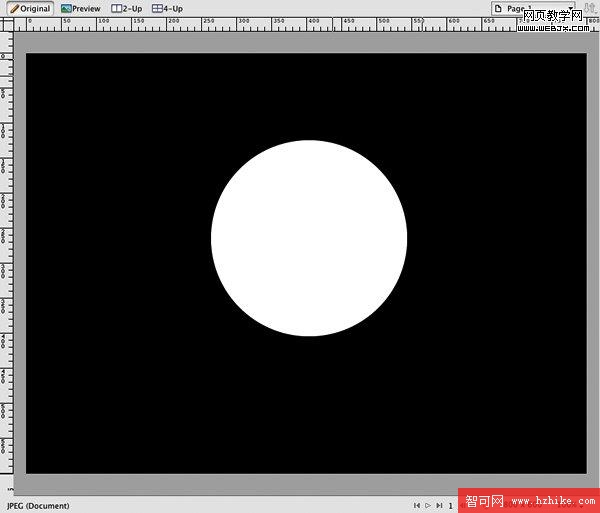Click the page icon beside Page 1
This screenshot has height=513, width=600.
click(497, 8)
